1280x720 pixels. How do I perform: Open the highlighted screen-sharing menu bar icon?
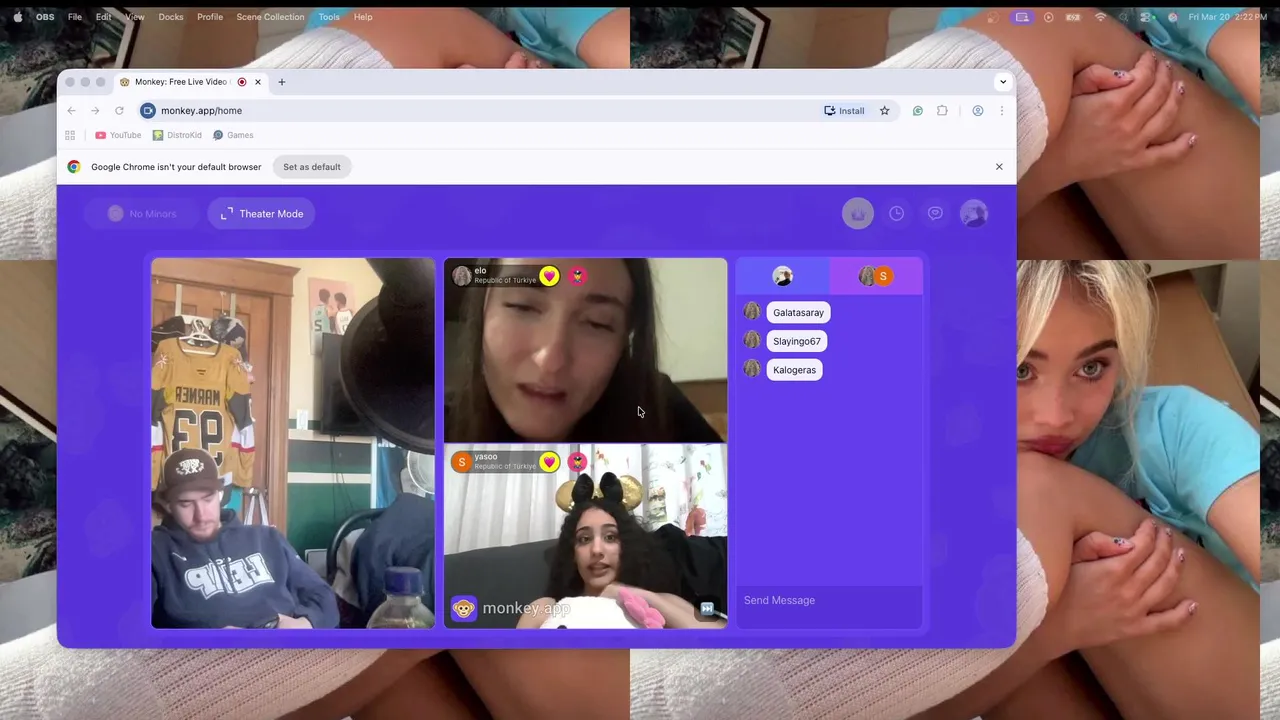tap(1021, 17)
